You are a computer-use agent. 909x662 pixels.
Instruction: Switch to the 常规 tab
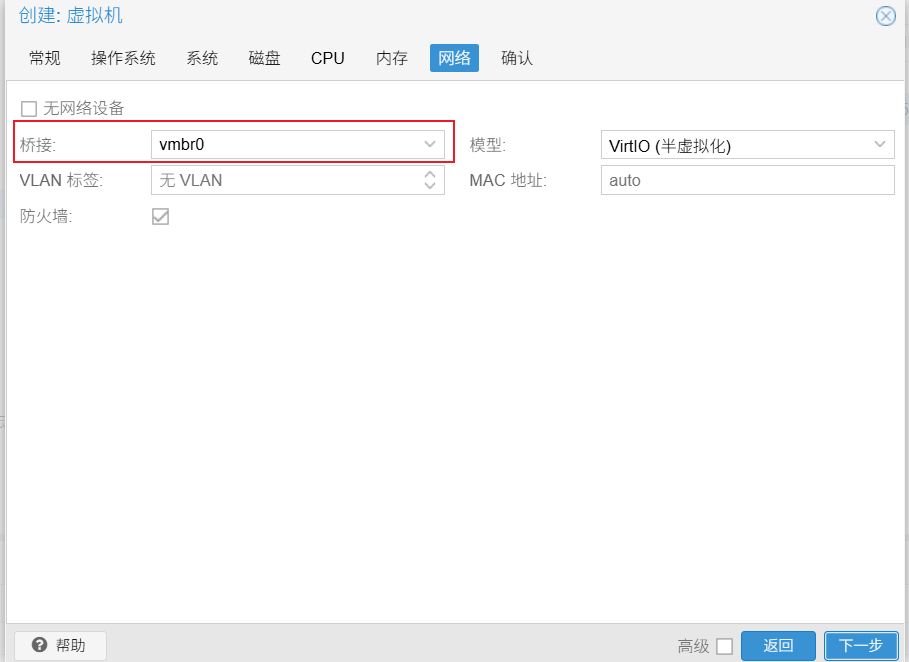(45, 58)
